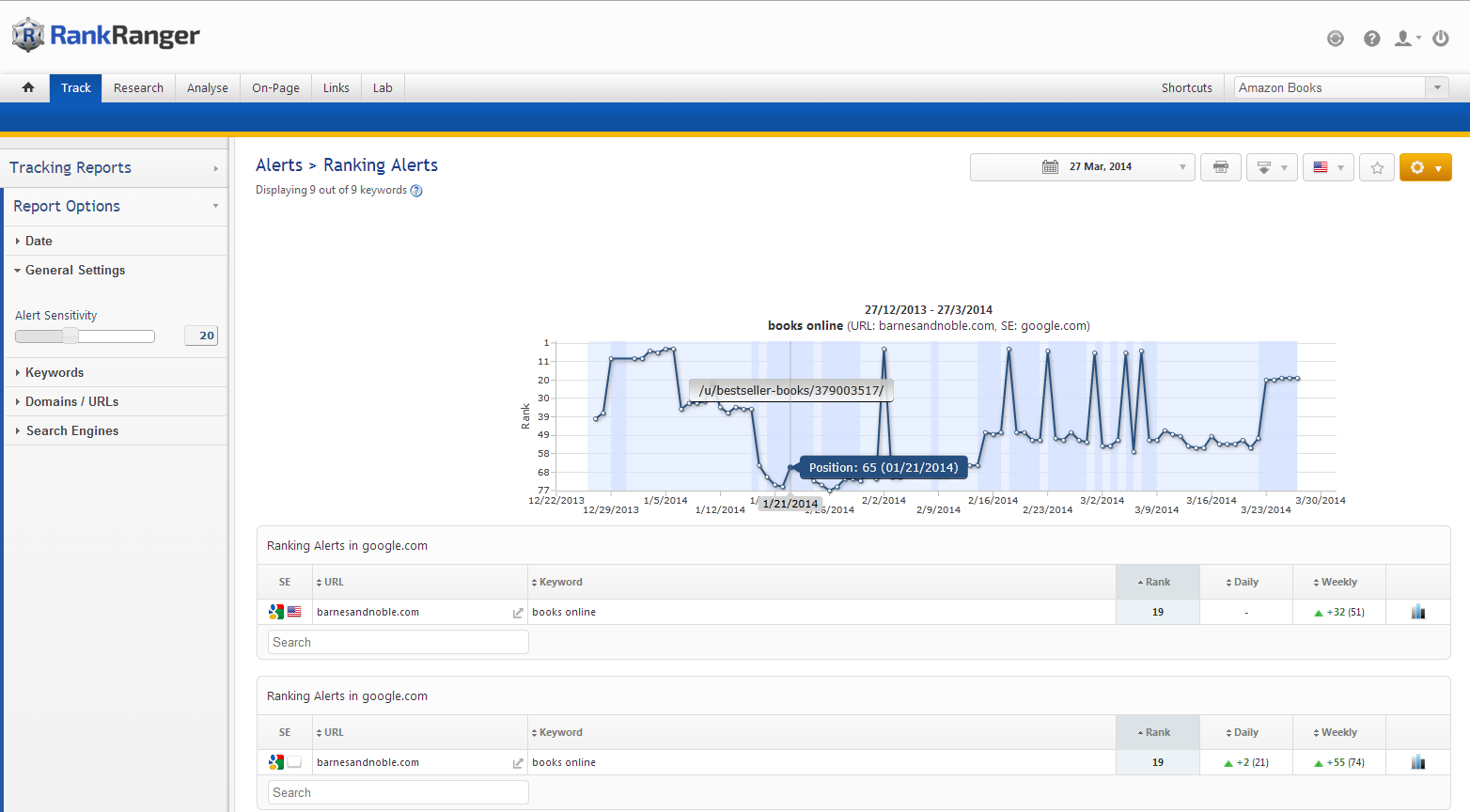The height and width of the screenshot is (812, 1470).
Task: Open the Amazon Books campaign dropdown
Action: (1340, 87)
